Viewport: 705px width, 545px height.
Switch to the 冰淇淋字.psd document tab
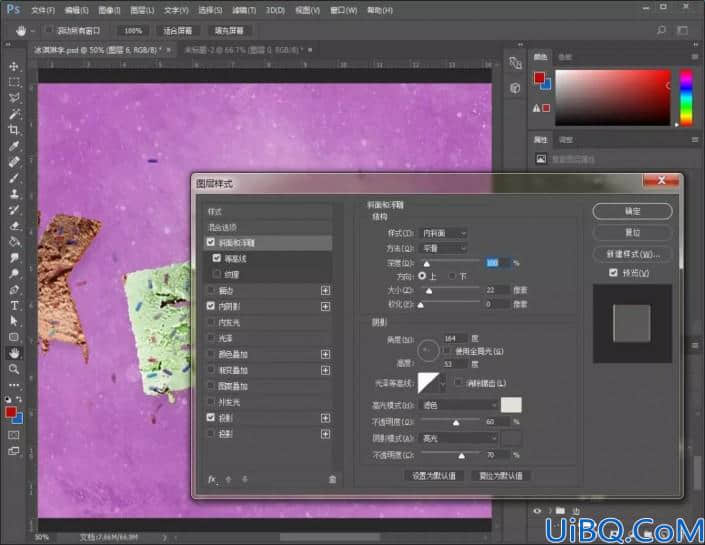tap(98, 50)
